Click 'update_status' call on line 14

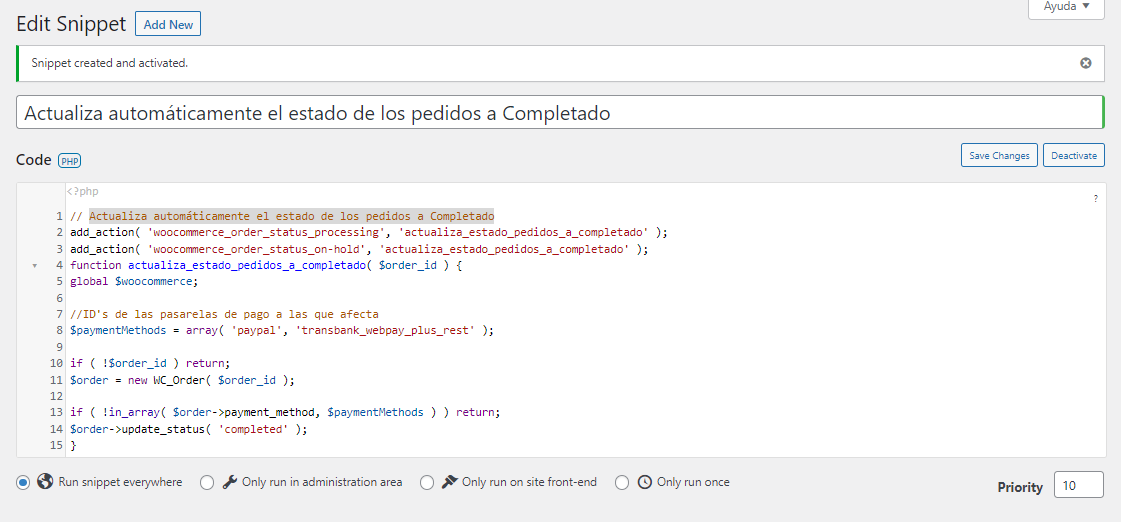click(x=163, y=429)
